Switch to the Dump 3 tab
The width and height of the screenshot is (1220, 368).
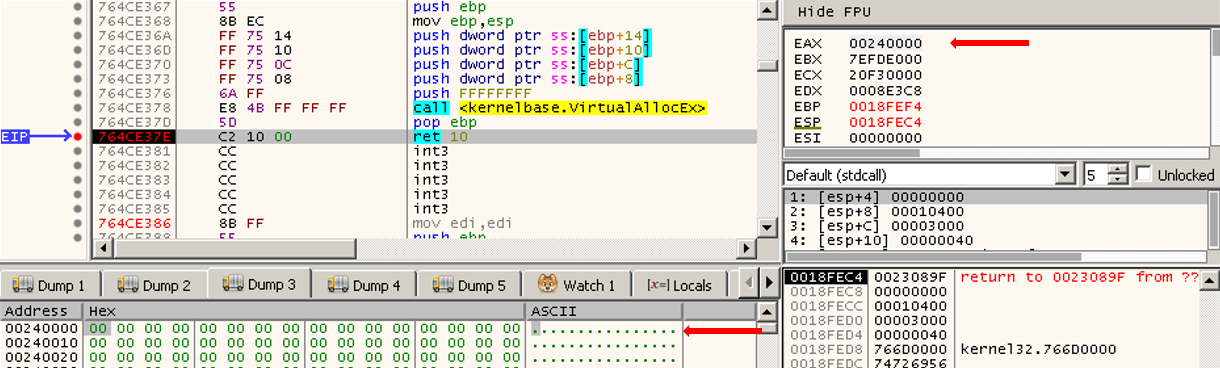[258, 284]
